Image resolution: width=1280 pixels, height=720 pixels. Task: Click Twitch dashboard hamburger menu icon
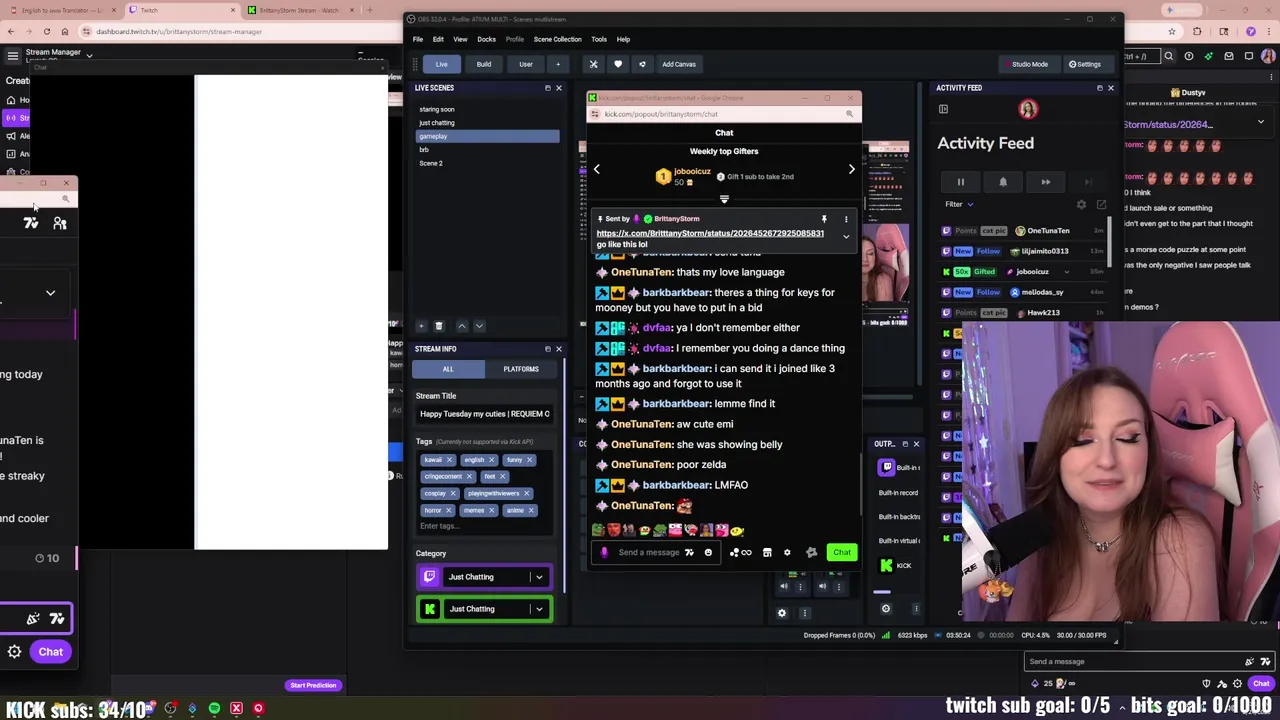(12, 56)
